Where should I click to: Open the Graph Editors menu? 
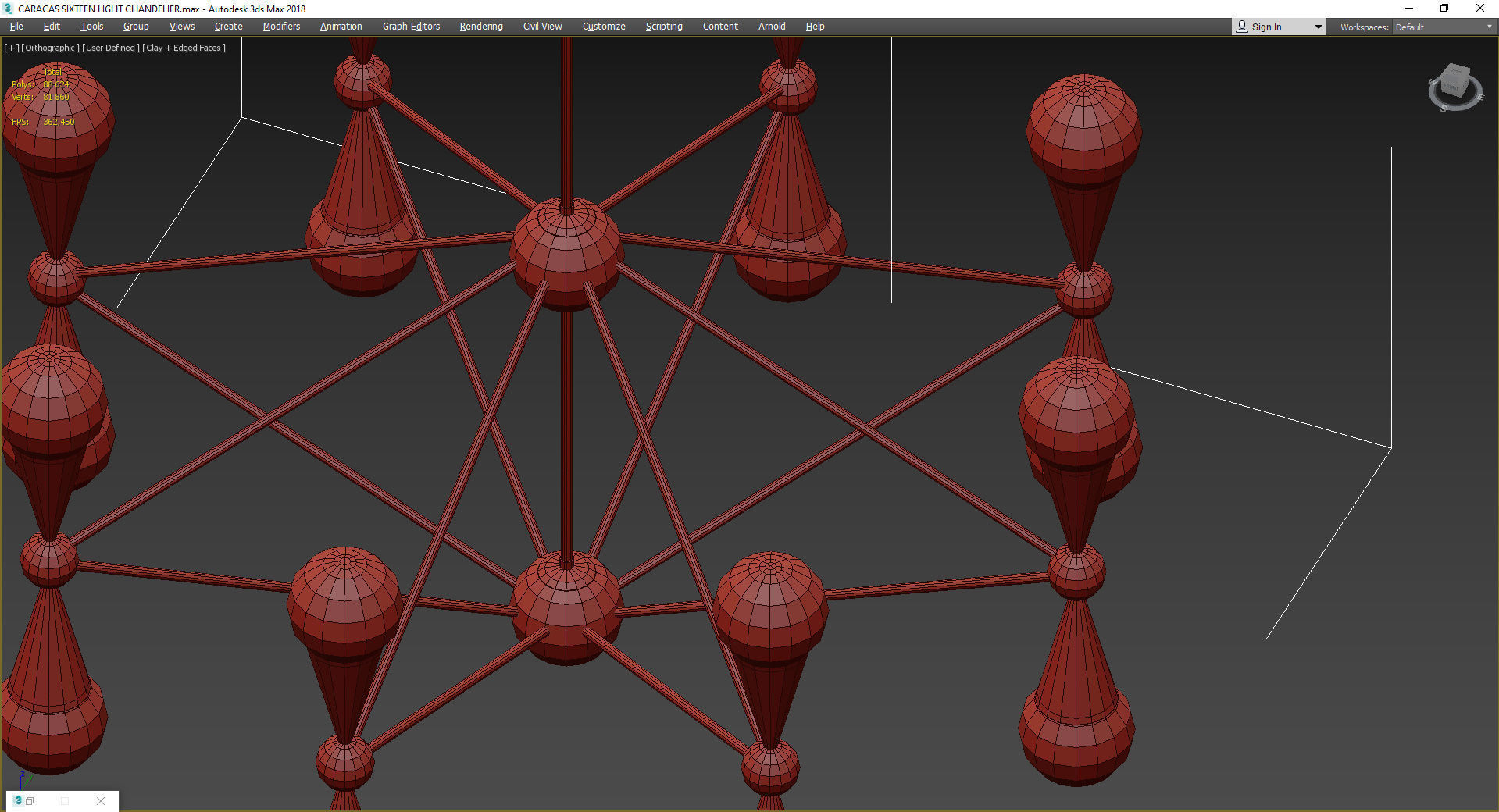click(412, 27)
